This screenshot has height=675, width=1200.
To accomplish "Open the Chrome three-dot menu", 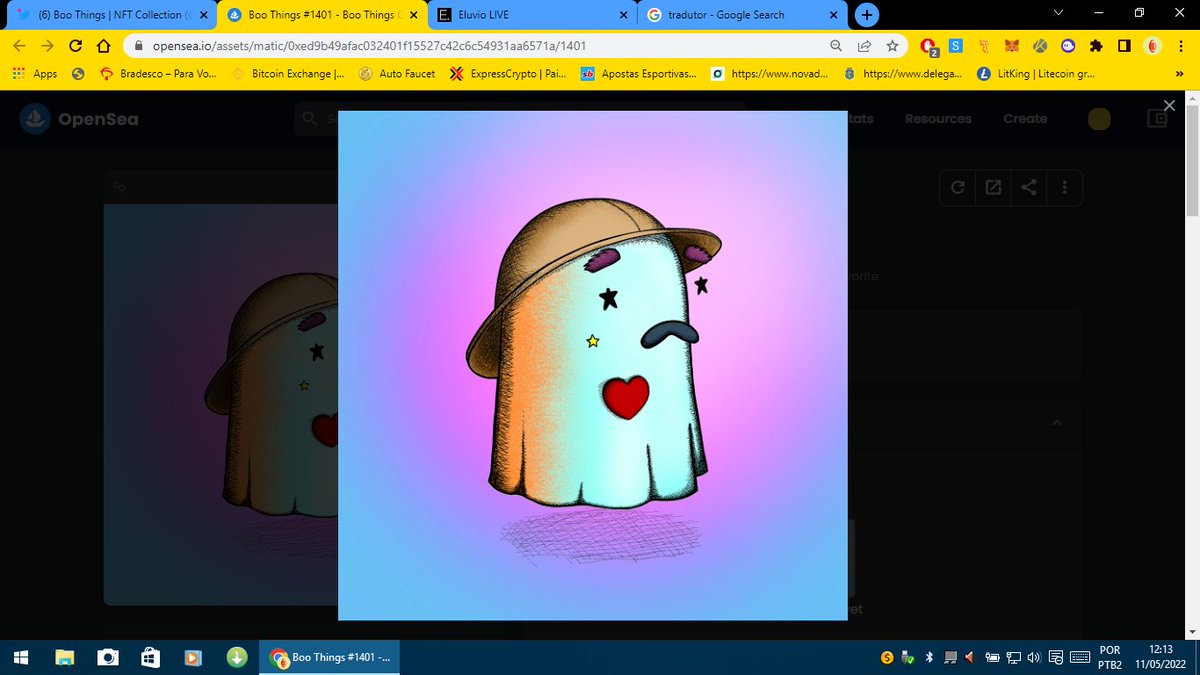I will [1180, 46].
